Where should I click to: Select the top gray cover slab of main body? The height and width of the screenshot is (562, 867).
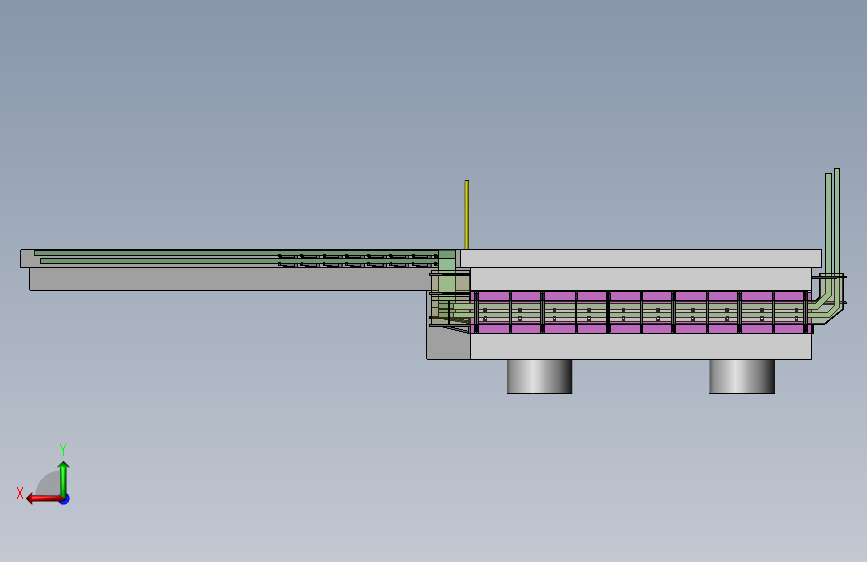pos(641,258)
